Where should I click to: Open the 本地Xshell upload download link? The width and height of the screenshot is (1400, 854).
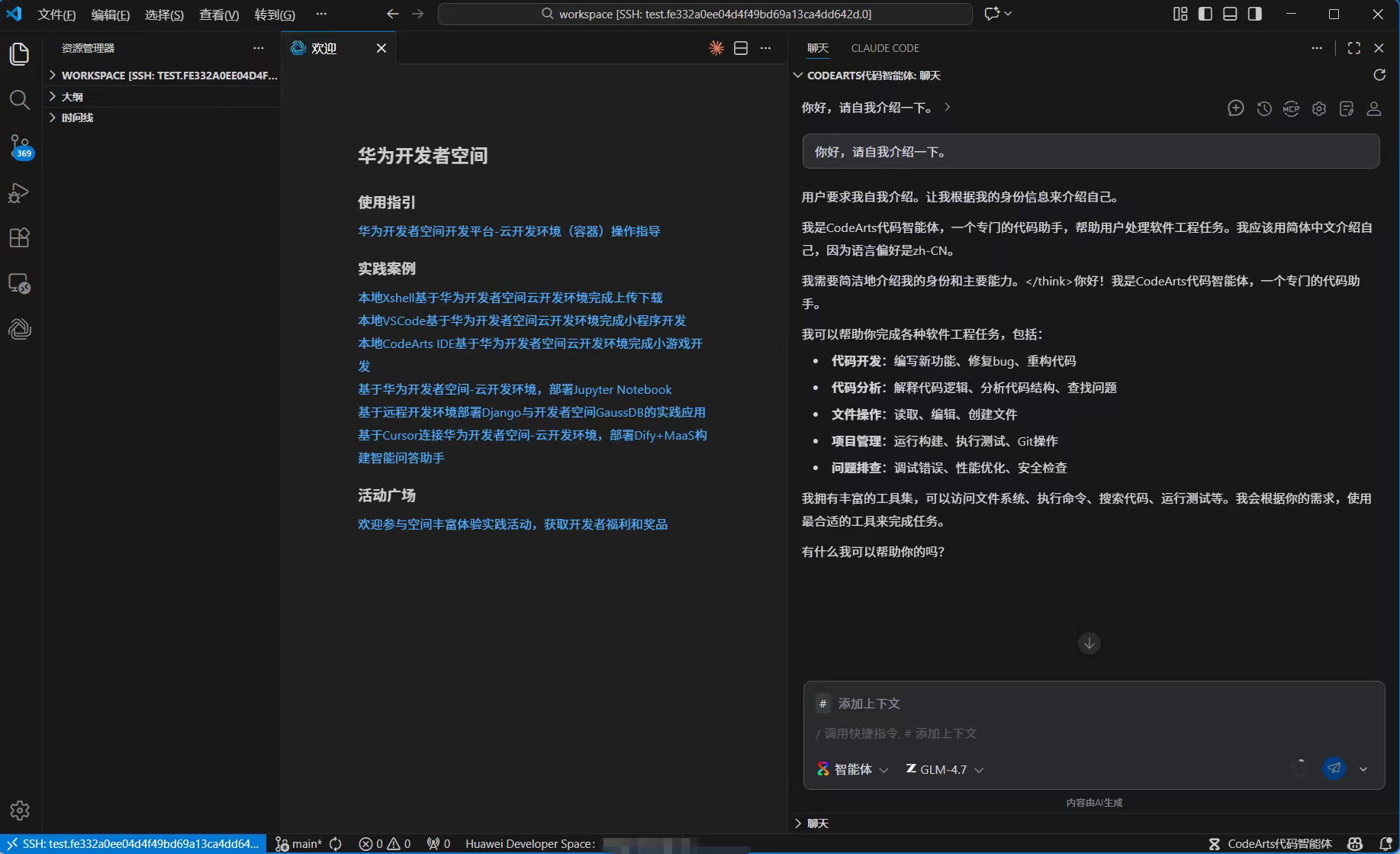(510, 297)
